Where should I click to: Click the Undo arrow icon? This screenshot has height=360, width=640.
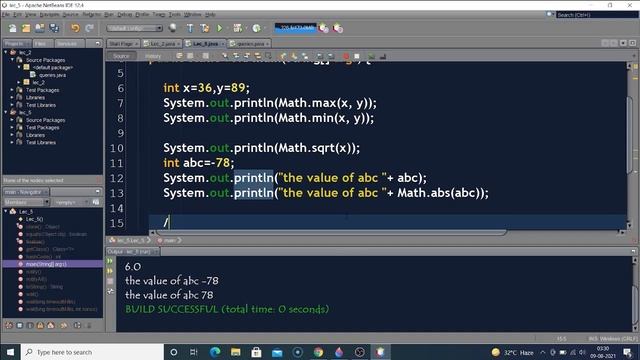point(75,28)
